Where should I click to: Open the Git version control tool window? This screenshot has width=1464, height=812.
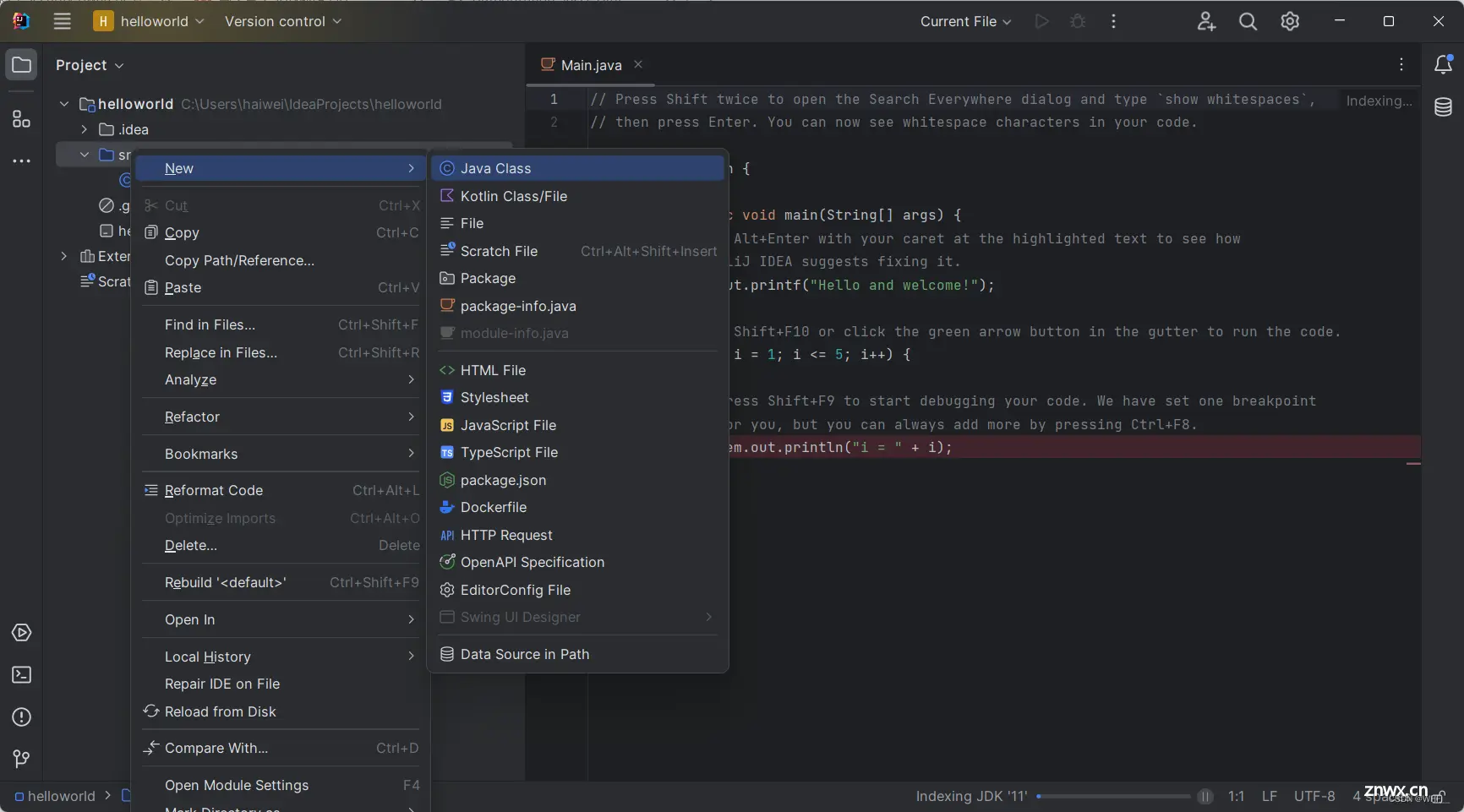(x=21, y=759)
